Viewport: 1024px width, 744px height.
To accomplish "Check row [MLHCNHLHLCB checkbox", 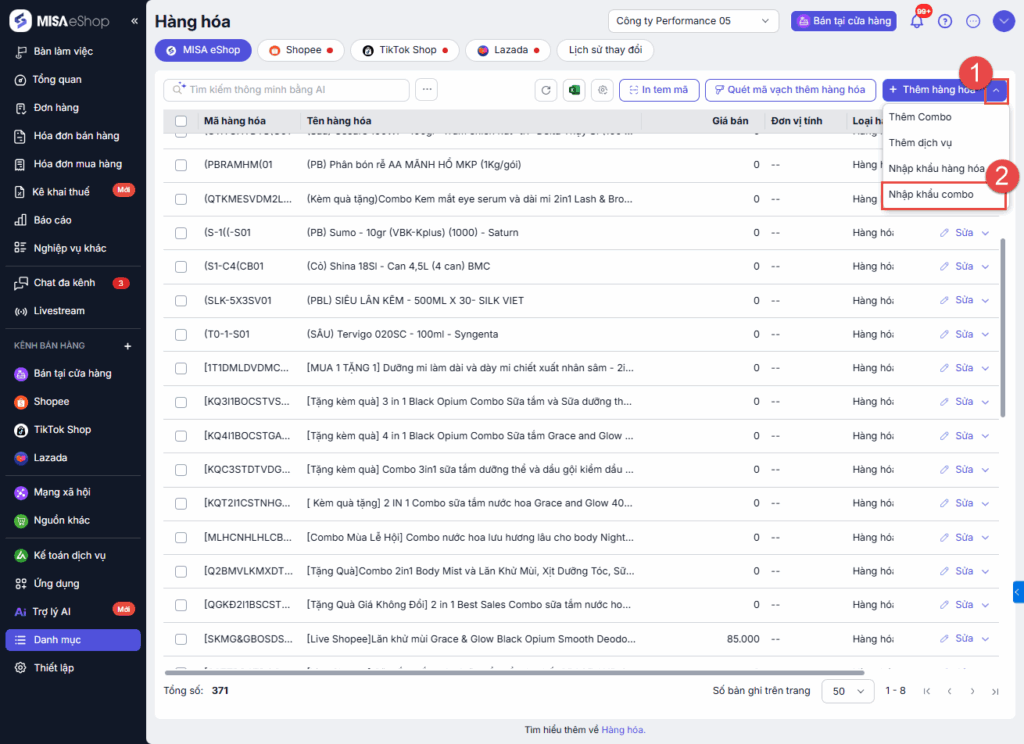I will [x=181, y=538].
